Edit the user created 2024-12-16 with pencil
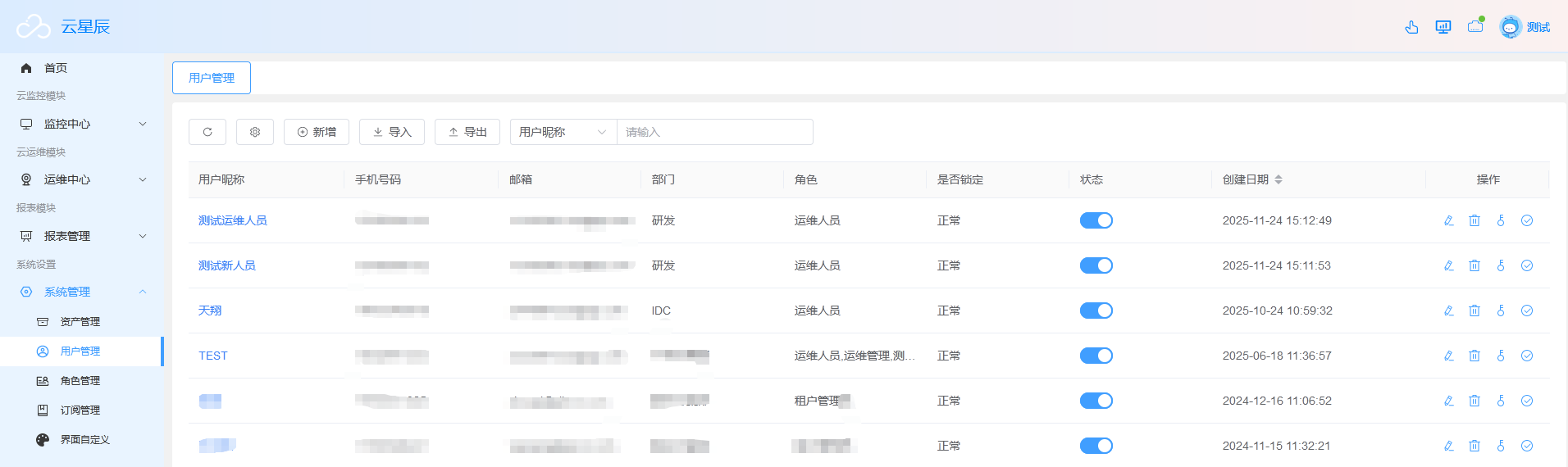Viewport: 1568px width, 467px height. pos(1449,401)
